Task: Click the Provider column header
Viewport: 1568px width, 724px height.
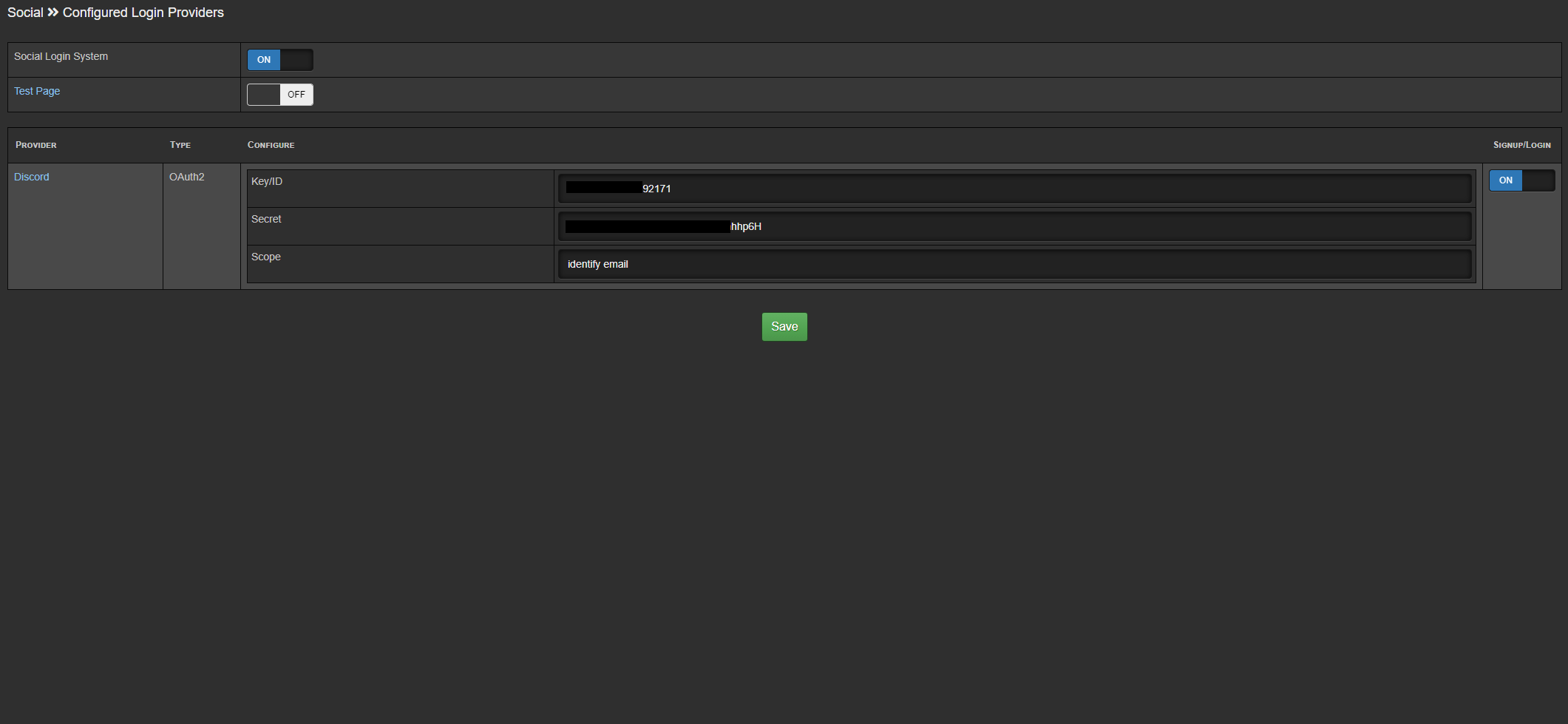Action: click(35, 145)
